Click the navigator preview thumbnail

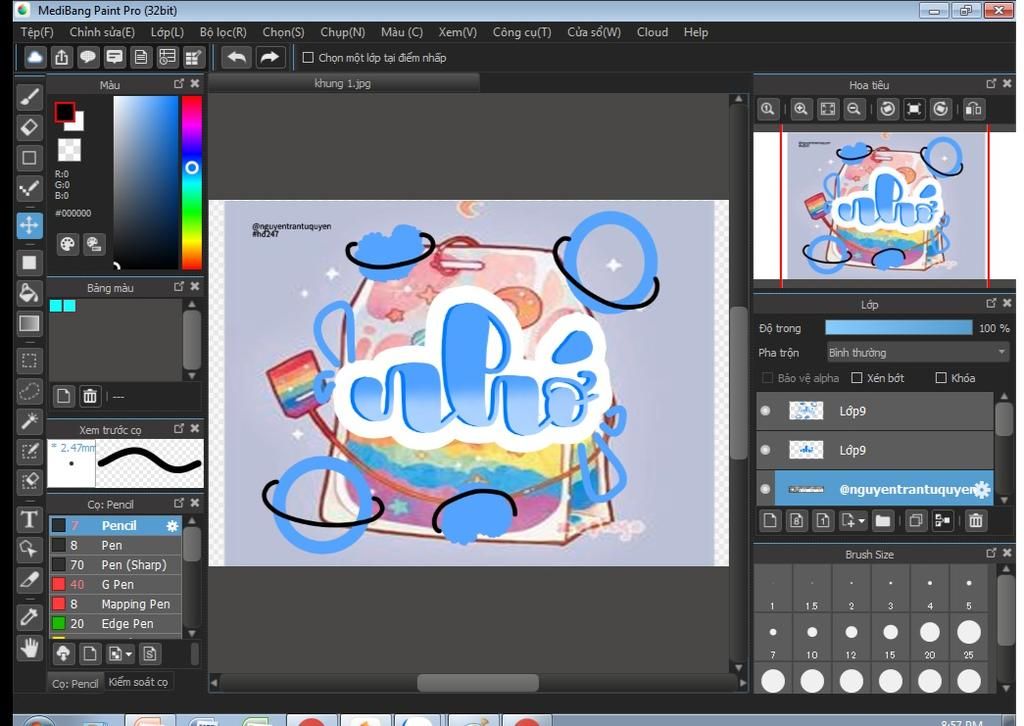(x=884, y=208)
